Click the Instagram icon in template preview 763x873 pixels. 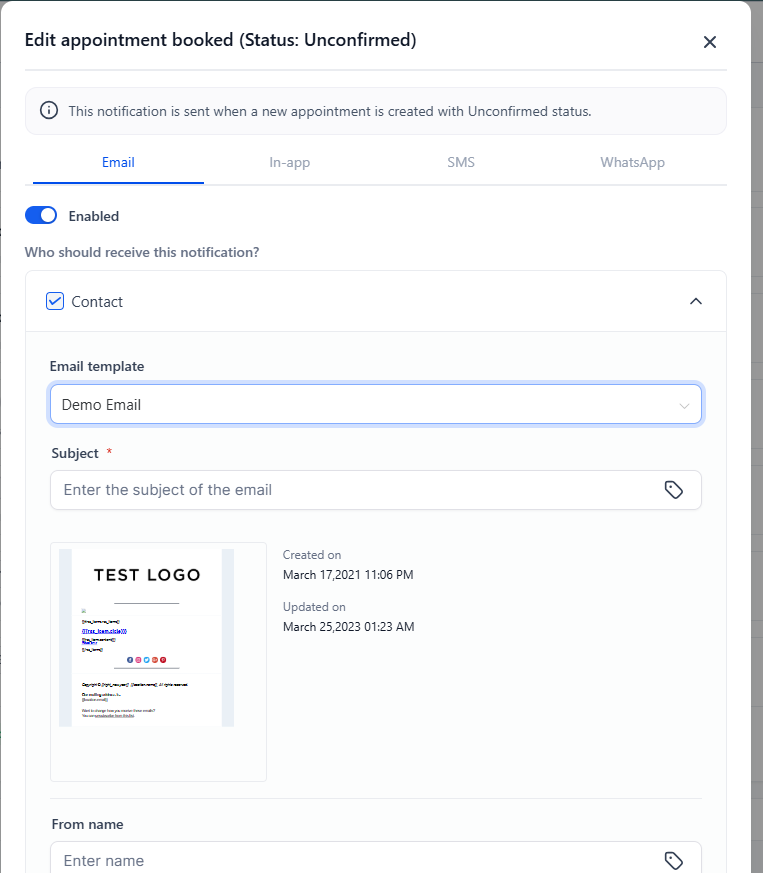138,660
